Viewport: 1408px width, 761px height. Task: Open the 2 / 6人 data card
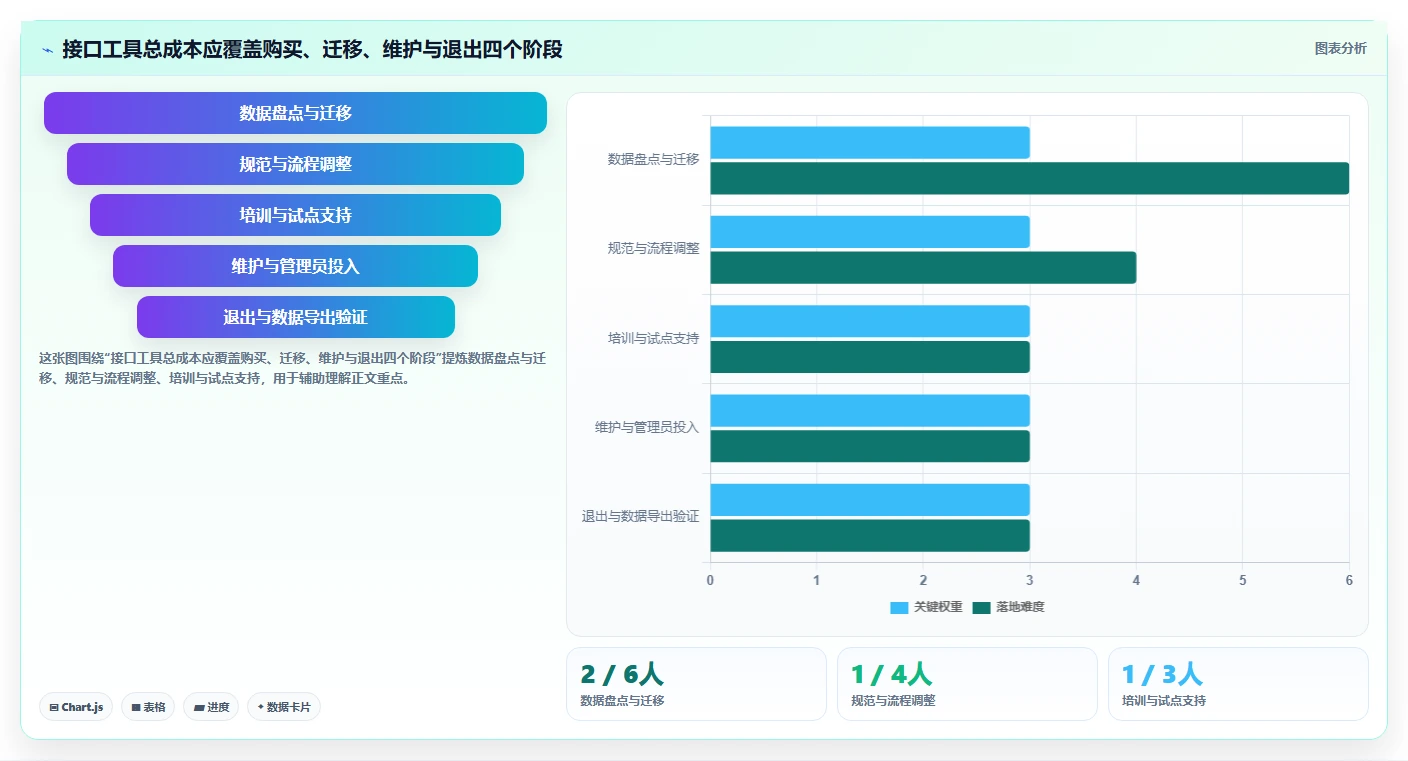click(696, 684)
